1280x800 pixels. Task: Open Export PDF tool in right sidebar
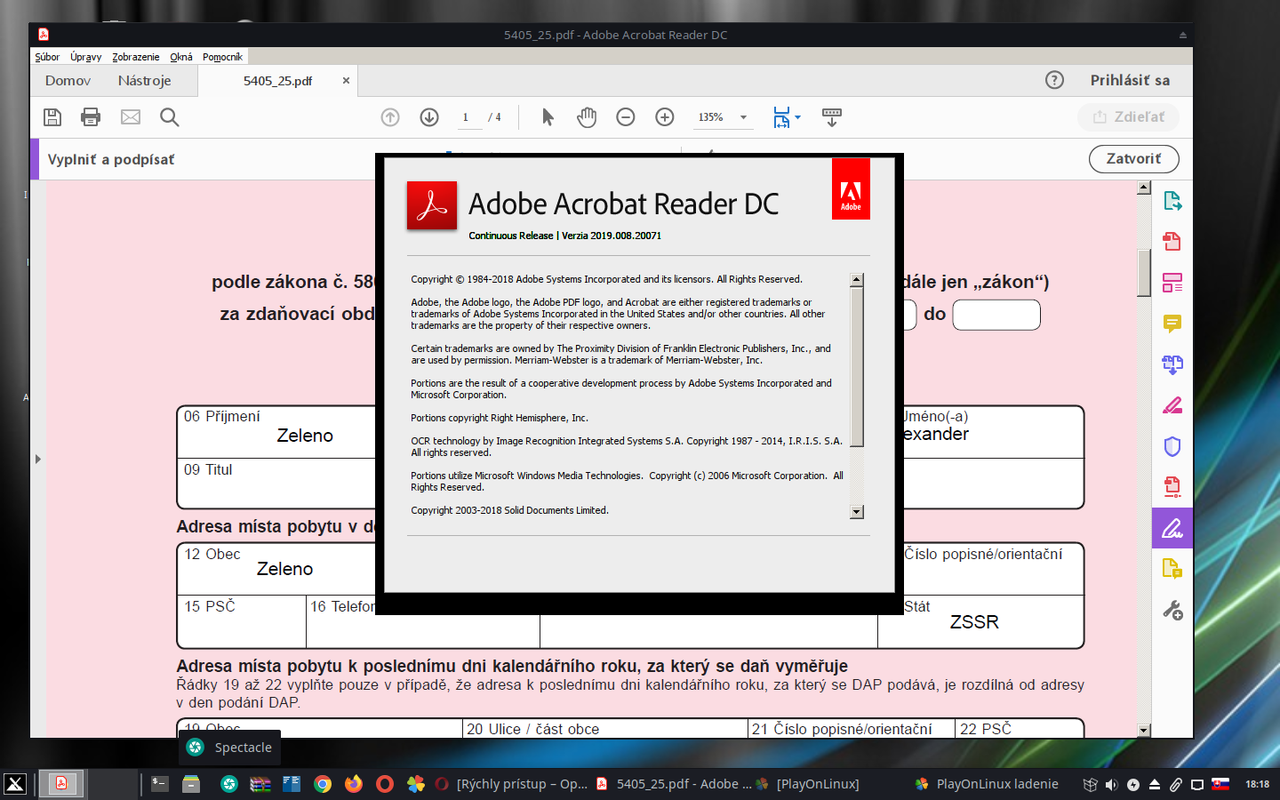point(1172,201)
